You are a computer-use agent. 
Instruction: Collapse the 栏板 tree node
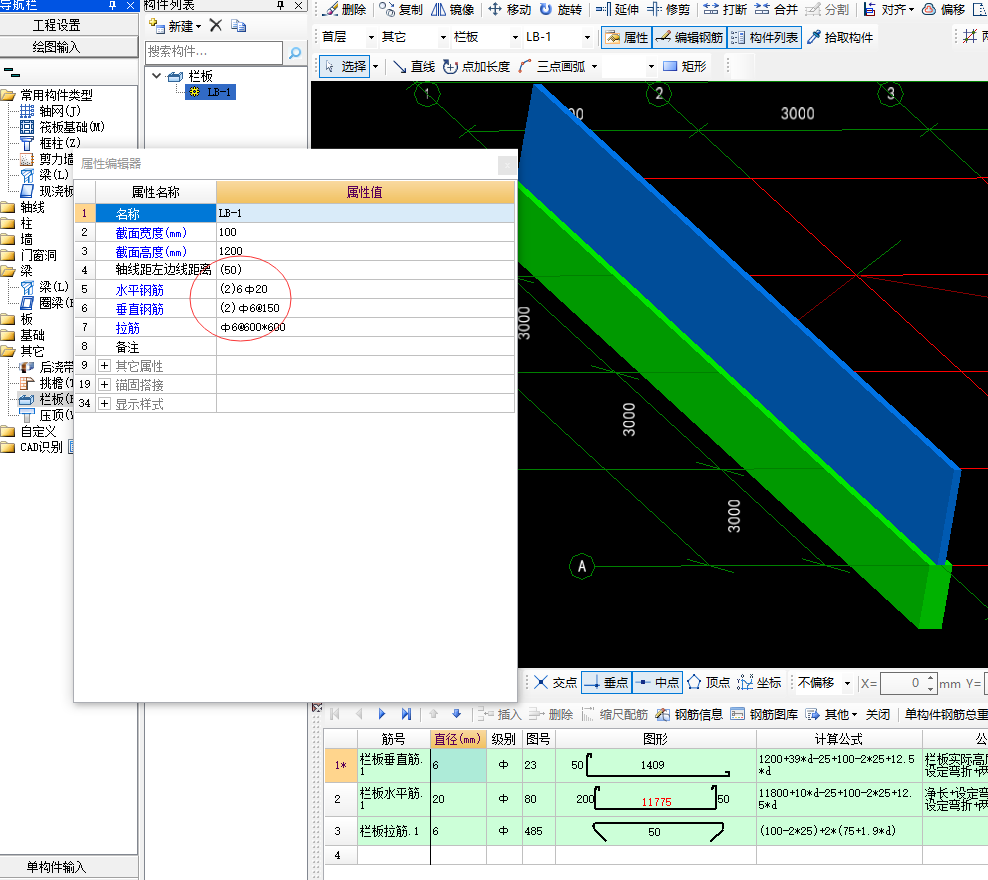(x=157, y=76)
